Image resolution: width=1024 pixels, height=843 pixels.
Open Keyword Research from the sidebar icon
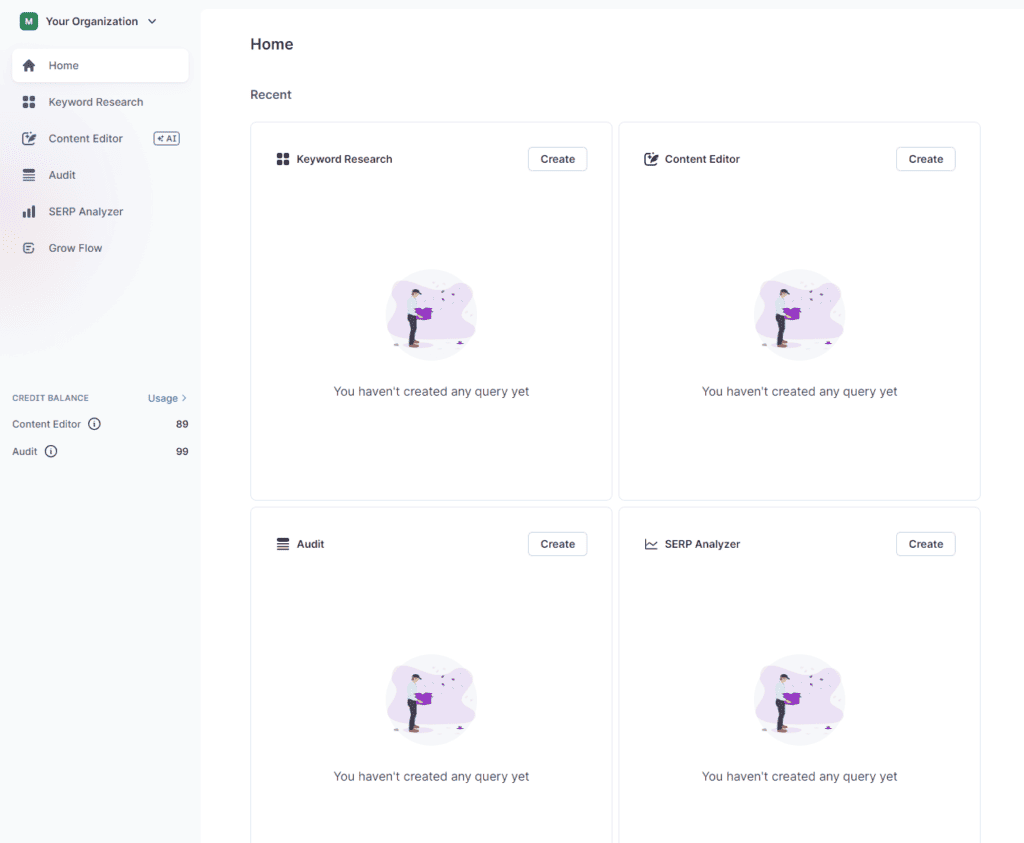[x=29, y=101]
